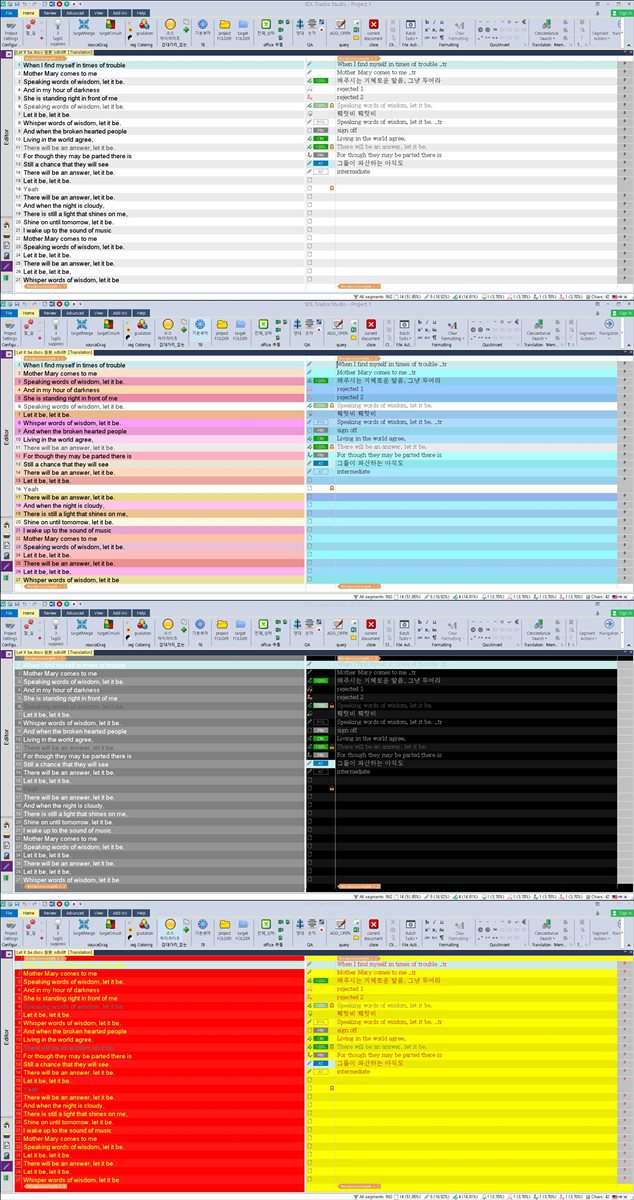Toggle INS mode in red-and-yellow window status bar
634x1200 pixels.
(389, 1196)
